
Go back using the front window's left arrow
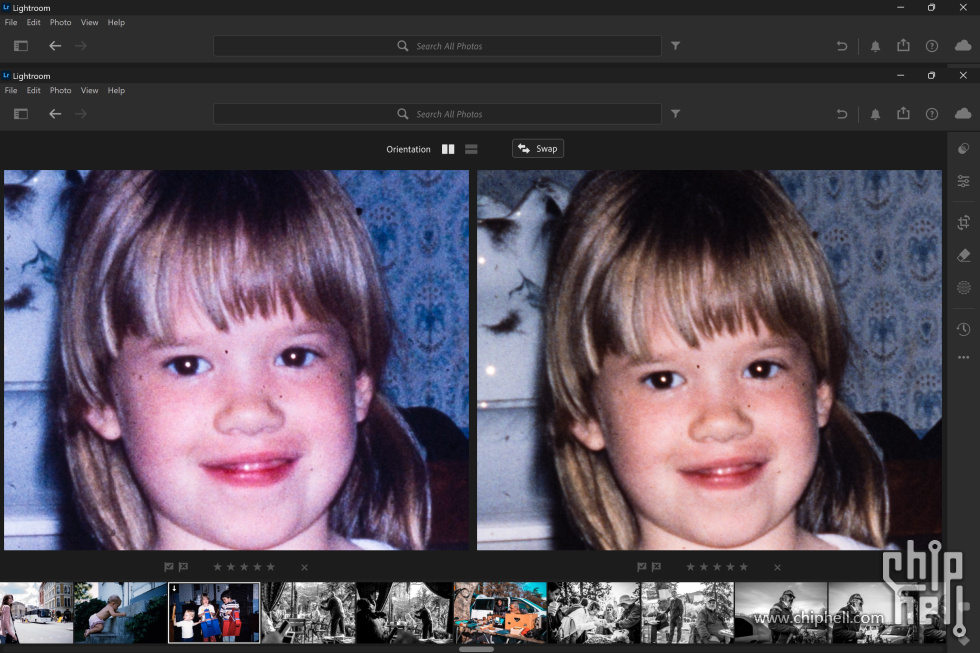(x=55, y=114)
